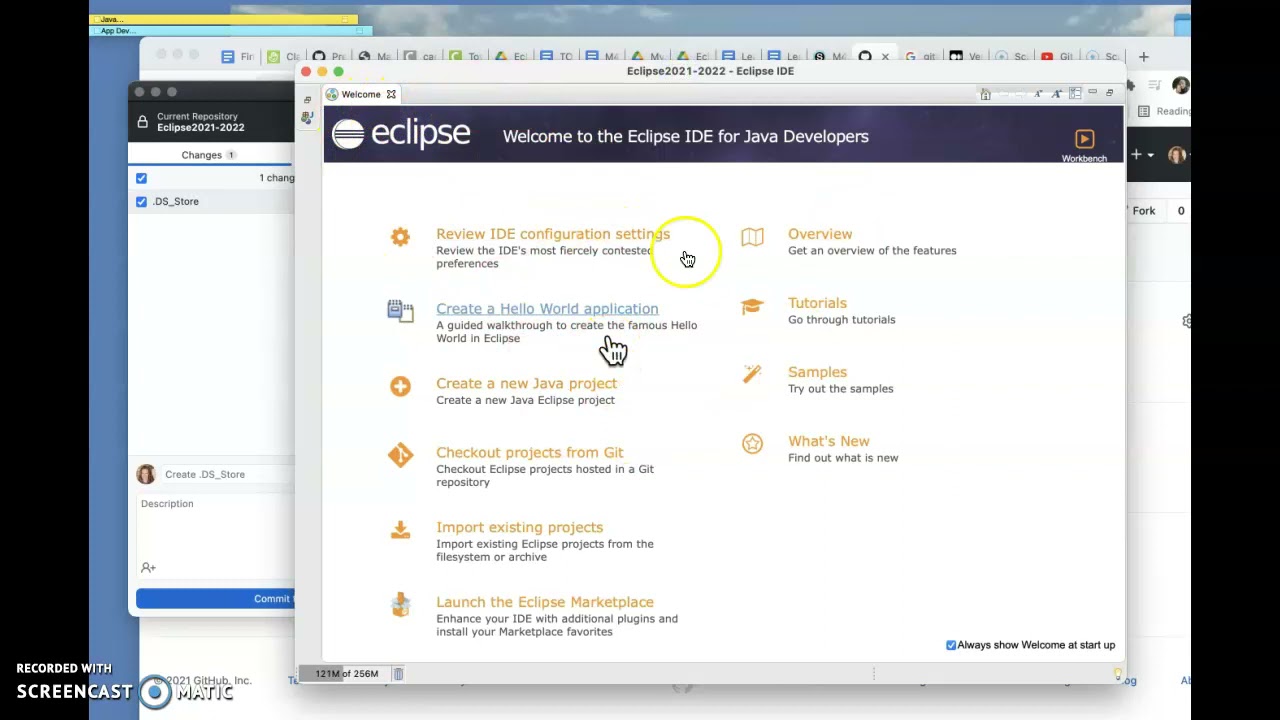The image size is (1280, 720).
Task: Switch to the Google git browser tab
Action: (x=921, y=57)
